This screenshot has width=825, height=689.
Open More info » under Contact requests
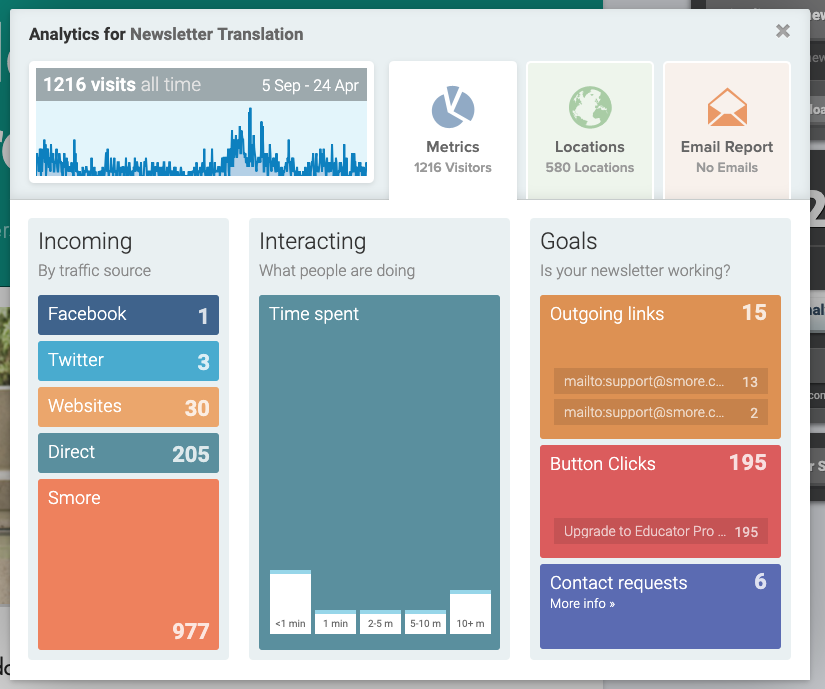pos(582,604)
